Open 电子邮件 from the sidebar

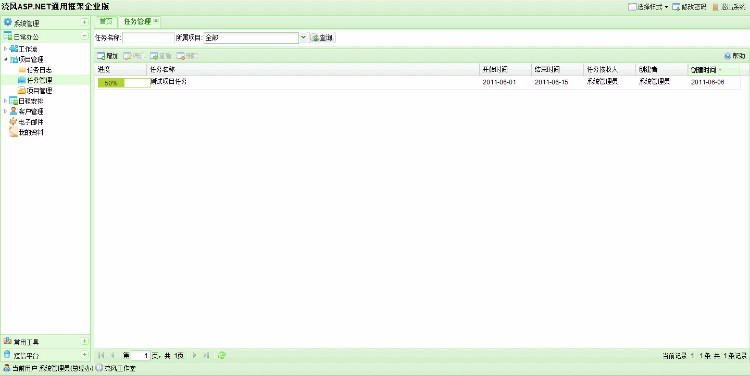(26, 122)
